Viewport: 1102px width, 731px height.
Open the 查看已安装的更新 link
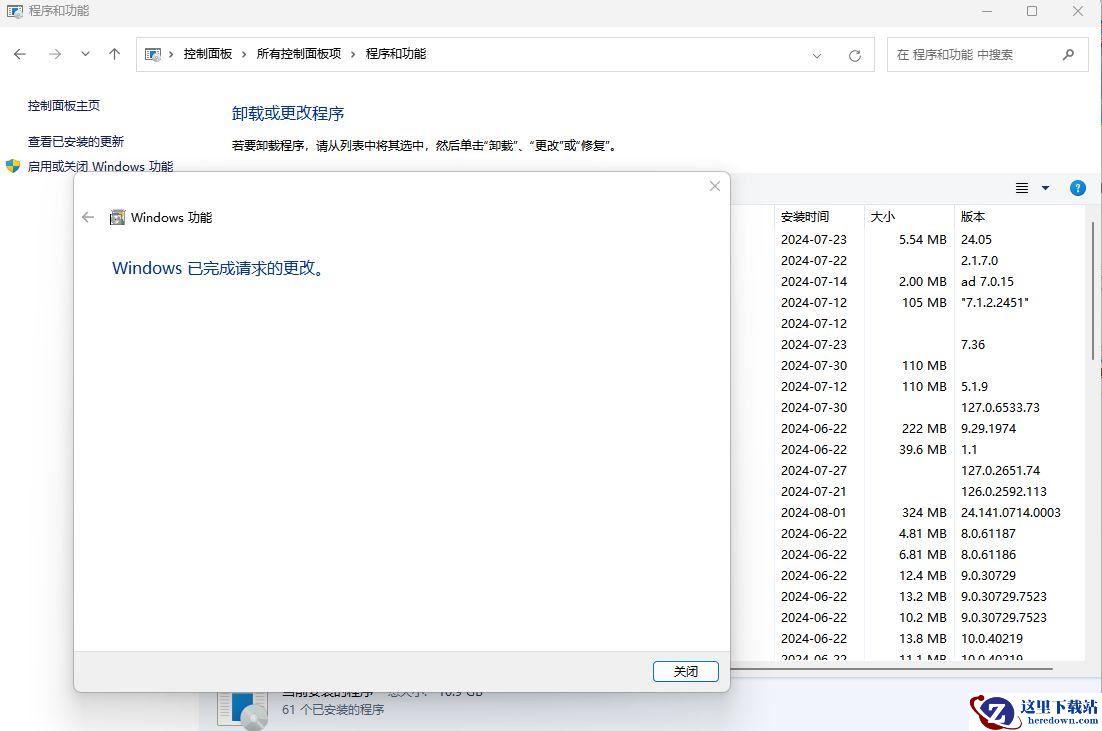pyautogui.click(x=76, y=142)
